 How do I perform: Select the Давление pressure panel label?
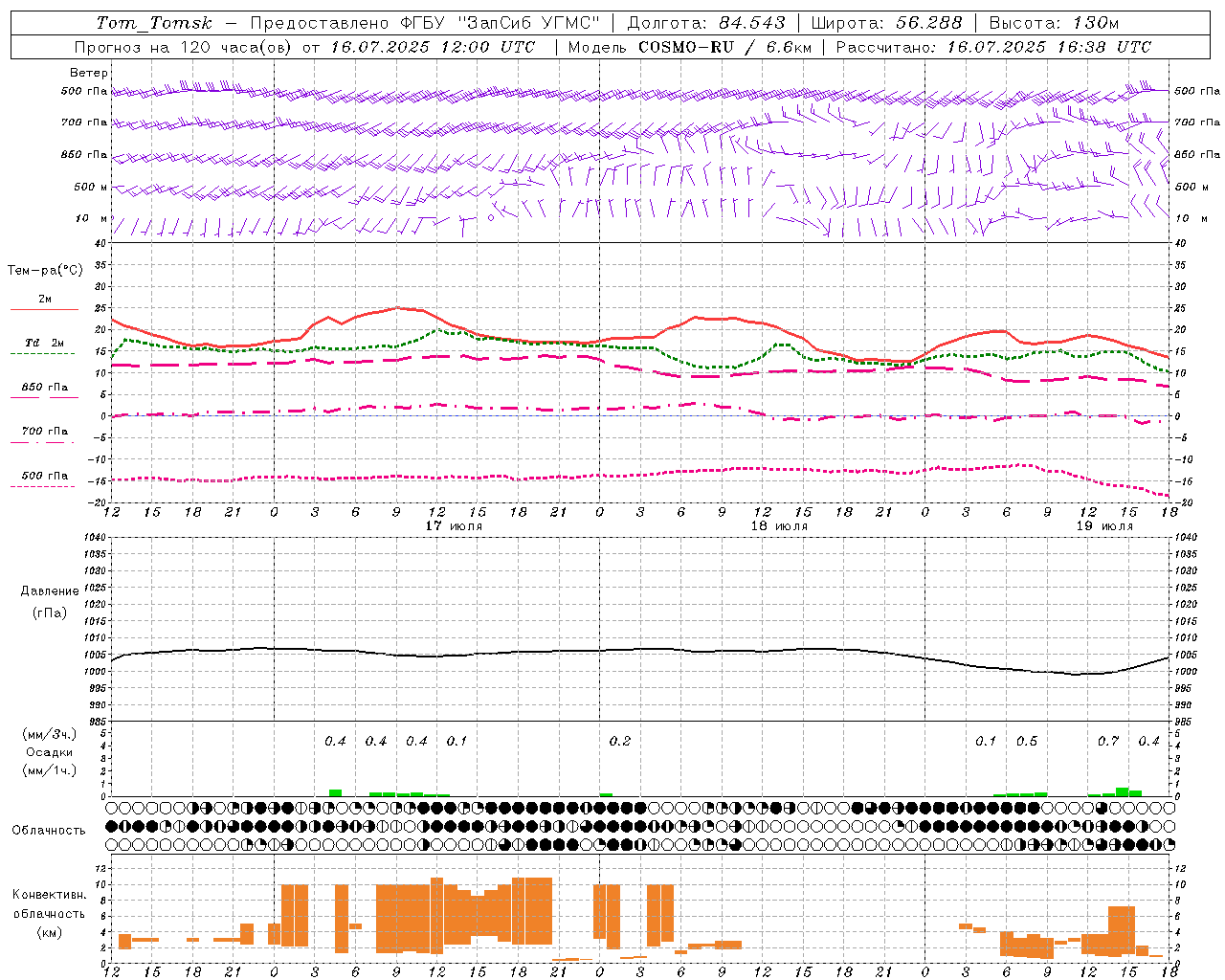tap(50, 591)
